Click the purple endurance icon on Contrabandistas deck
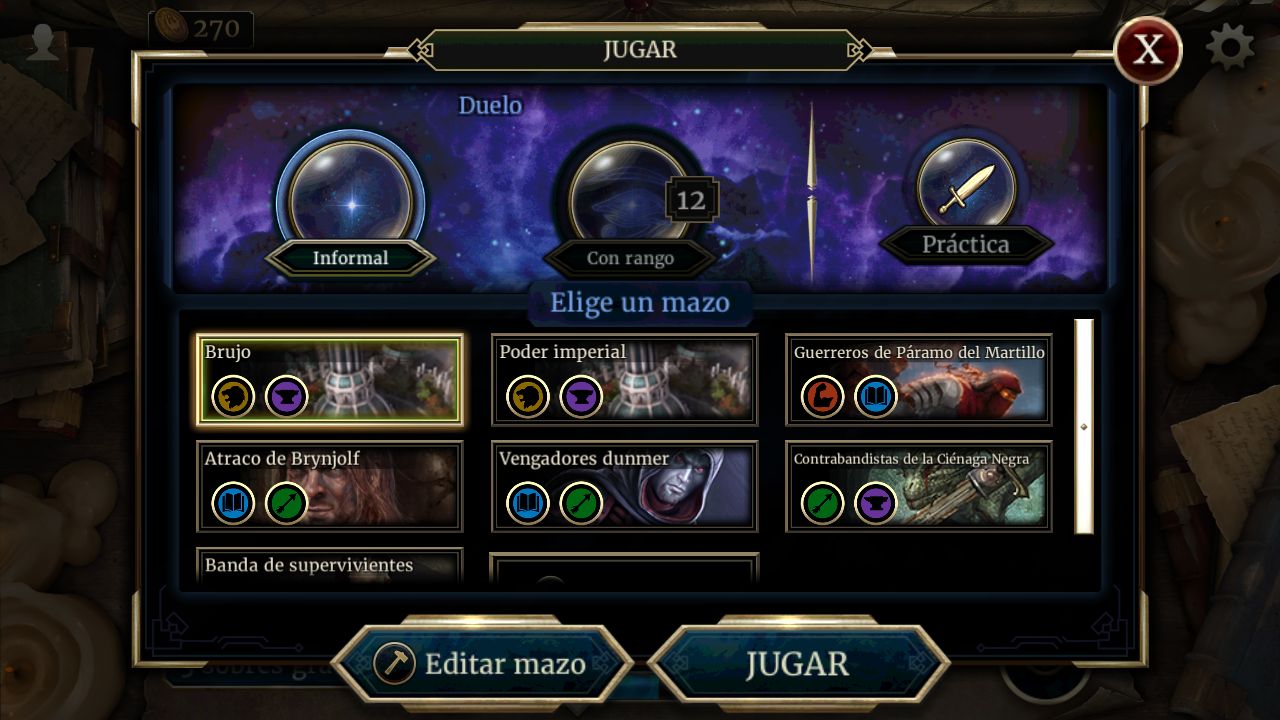This screenshot has width=1280, height=720. click(876, 503)
